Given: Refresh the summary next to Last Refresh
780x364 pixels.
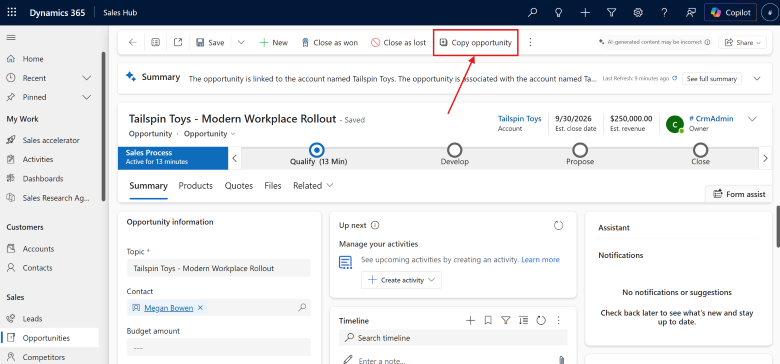Looking at the screenshot, I should tap(675, 79).
